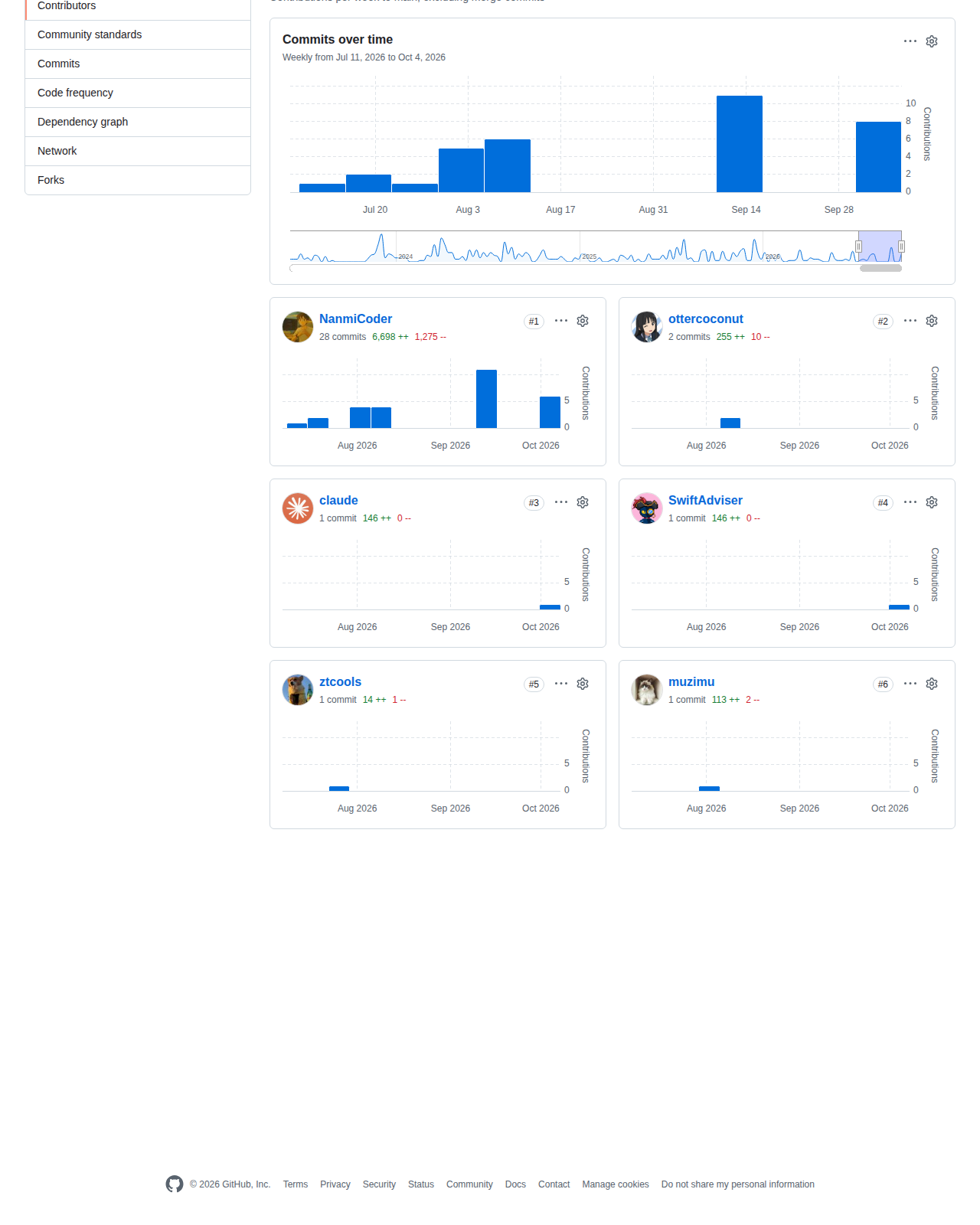Click the gear icon on ottercoconut's card
The width and height of the screenshot is (980, 1225).
tap(932, 321)
